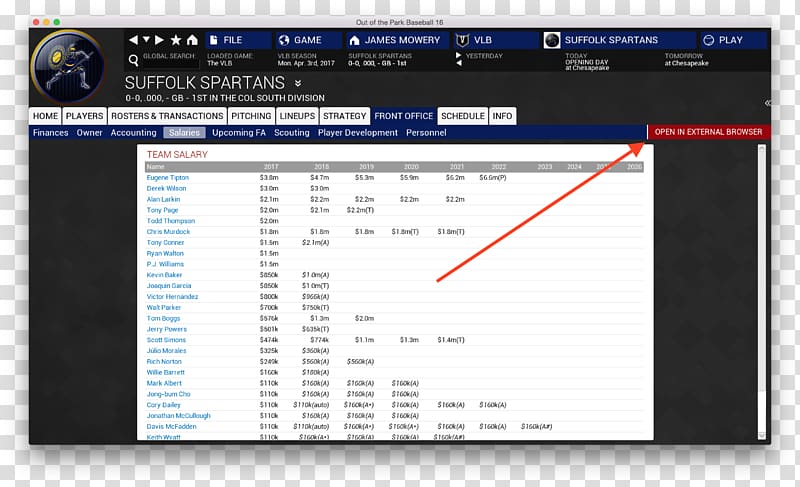Open the Owner sub-tab
This screenshot has width=800, height=487.
89,133
